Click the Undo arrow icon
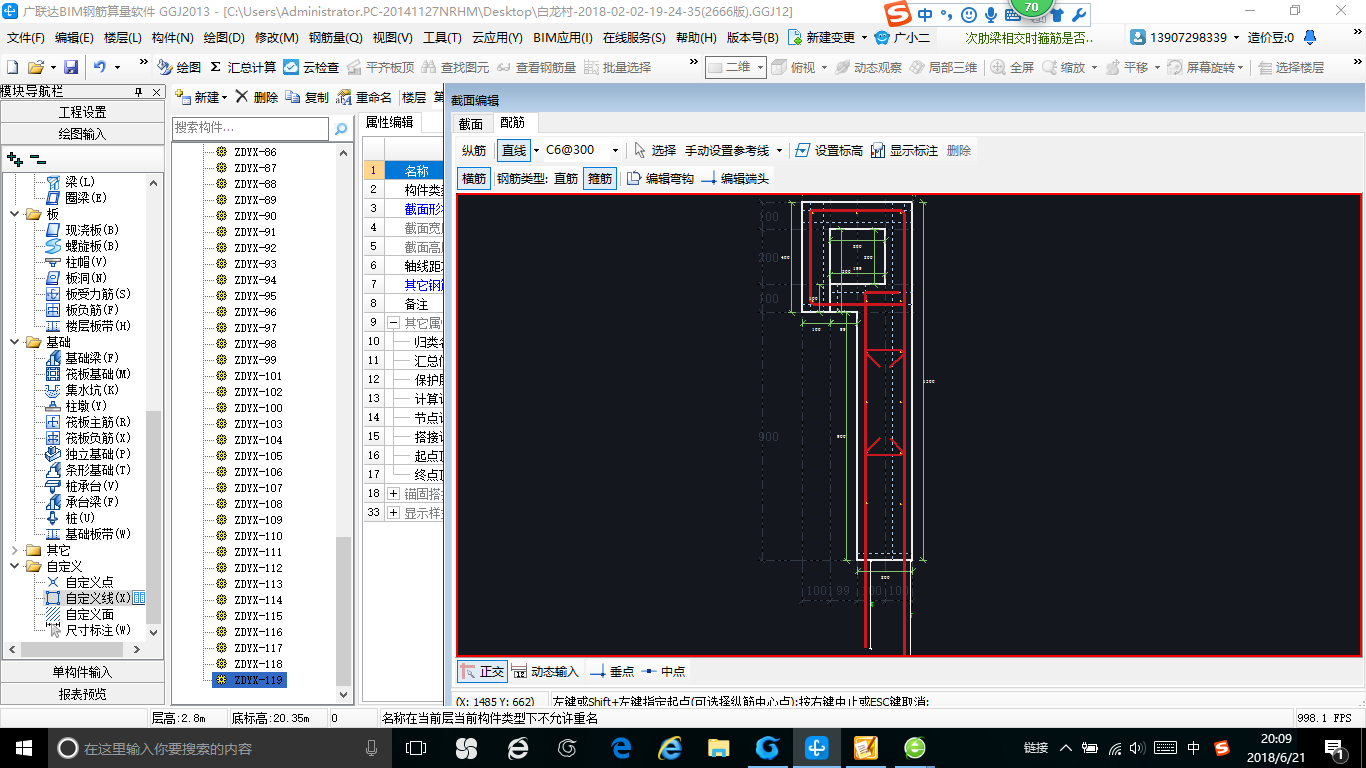 coord(100,67)
